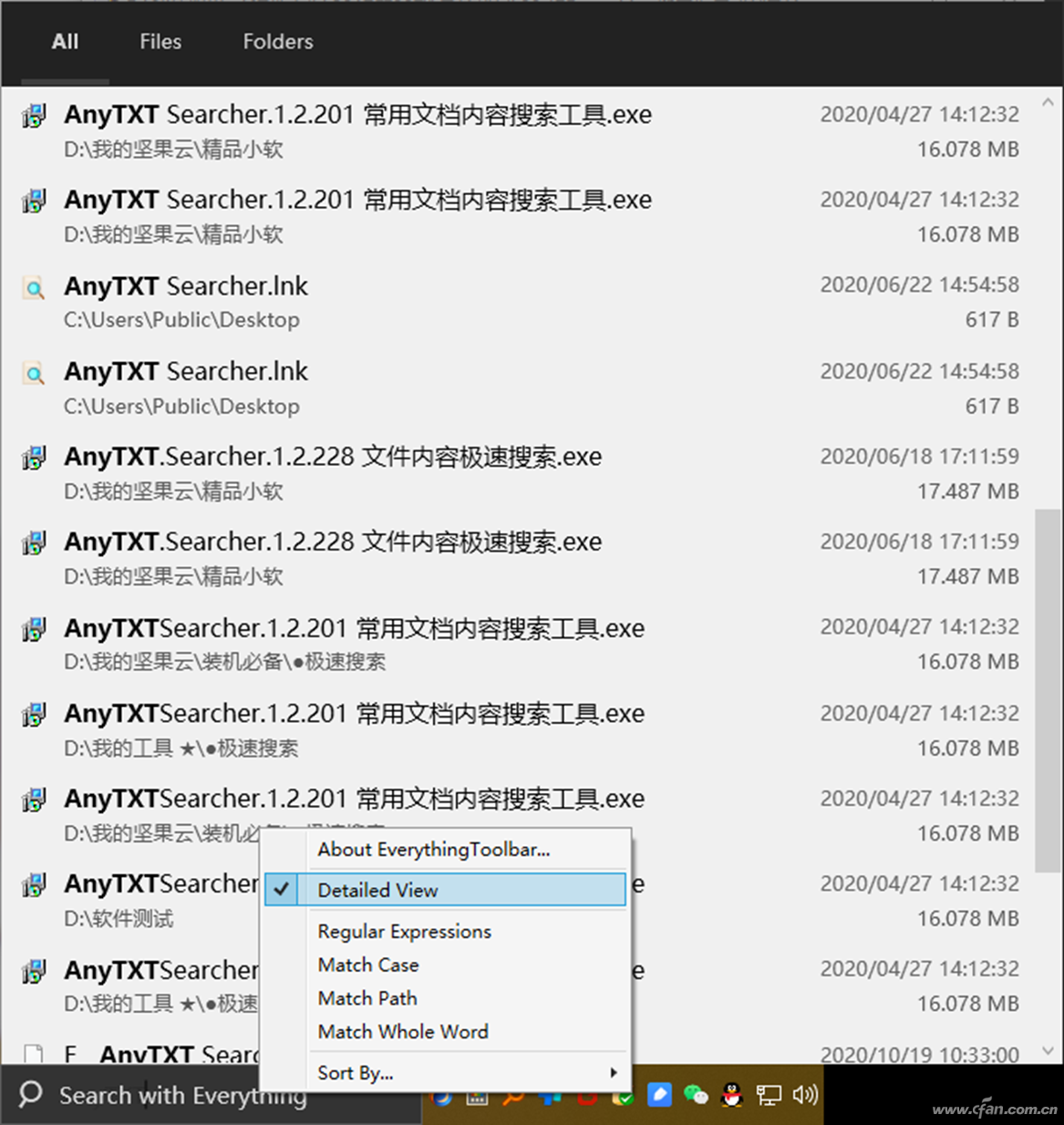Open the QQ penguin tray icon
The width and height of the screenshot is (1064, 1125).
731,1094
